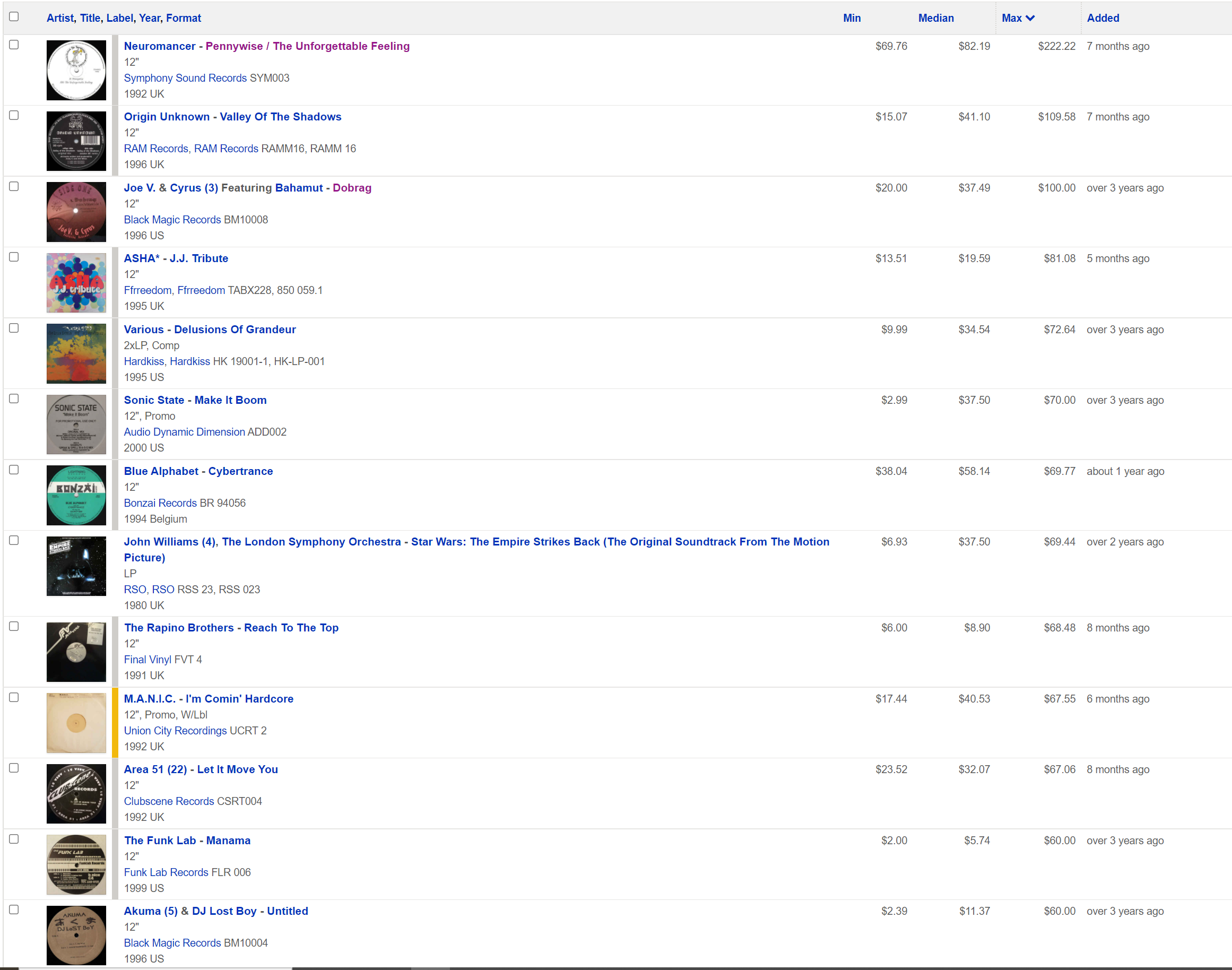Click the $222.22 max price value
The width and height of the screenshot is (1232, 970).
click(x=1056, y=46)
